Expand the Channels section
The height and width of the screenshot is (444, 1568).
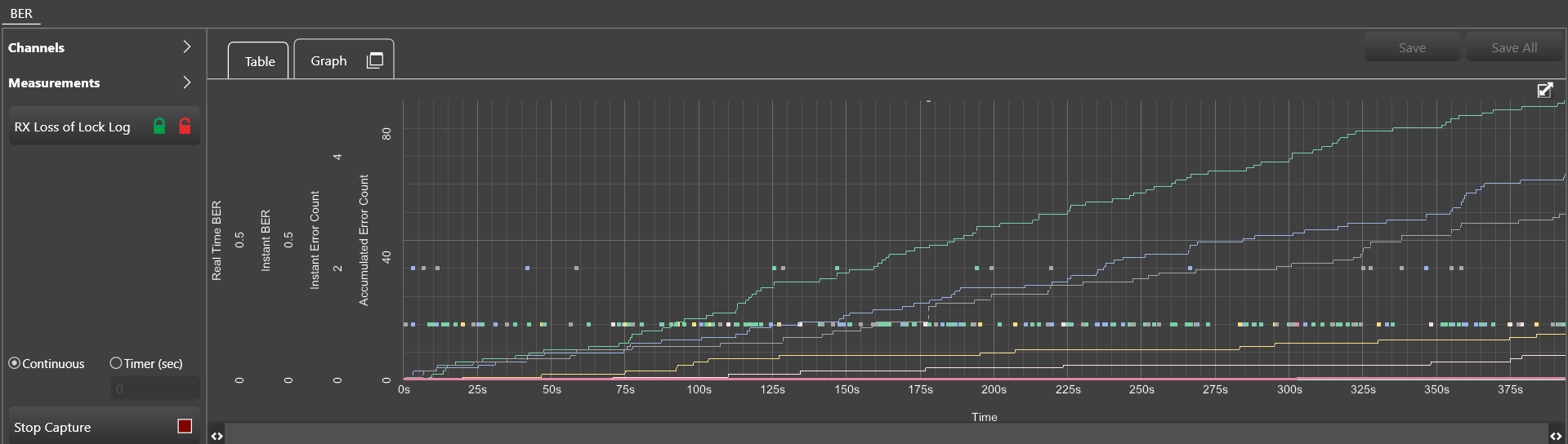coord(101,47)
